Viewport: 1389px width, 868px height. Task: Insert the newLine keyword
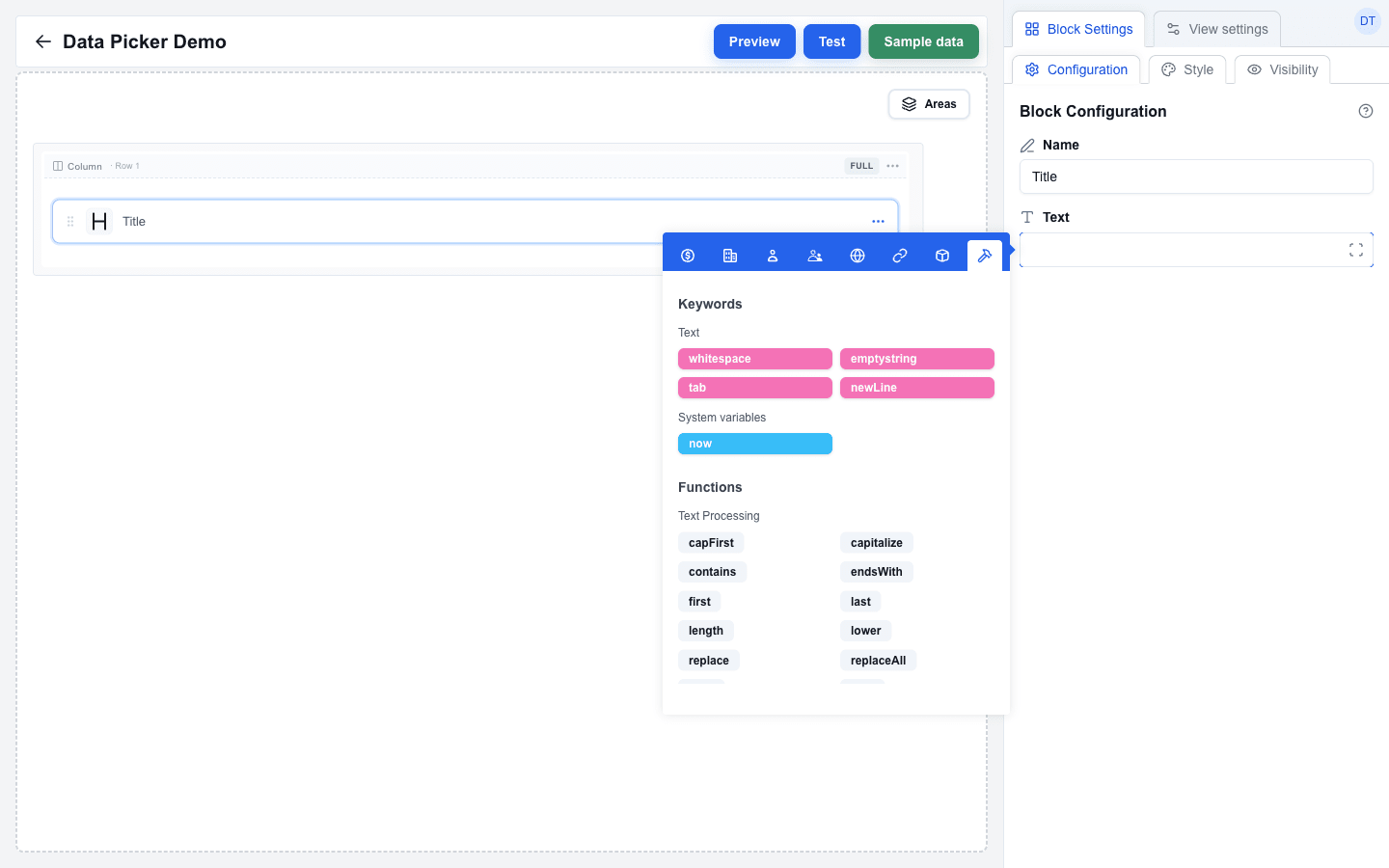(x=917, y=388)
